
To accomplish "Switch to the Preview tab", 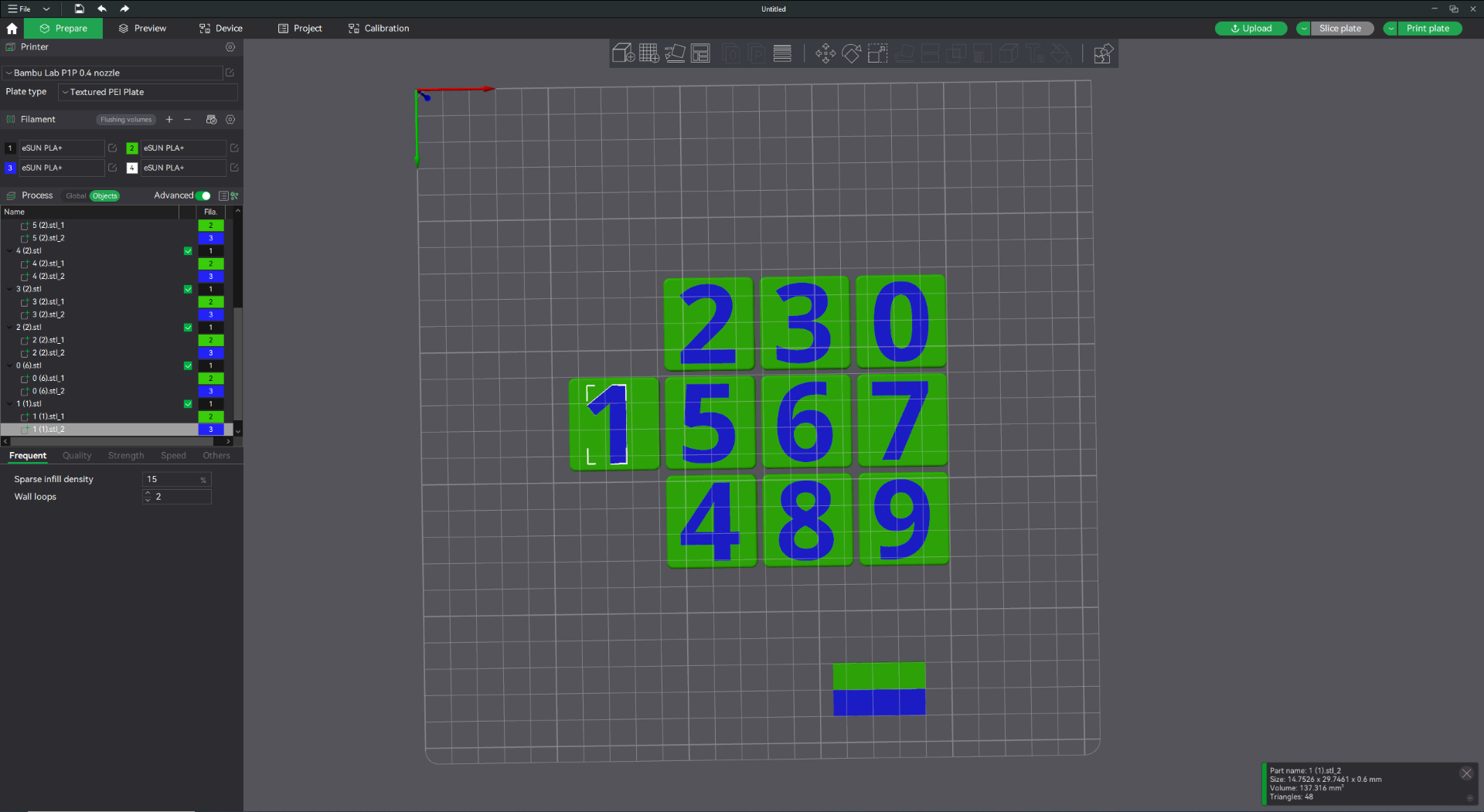I will [142, 29].
